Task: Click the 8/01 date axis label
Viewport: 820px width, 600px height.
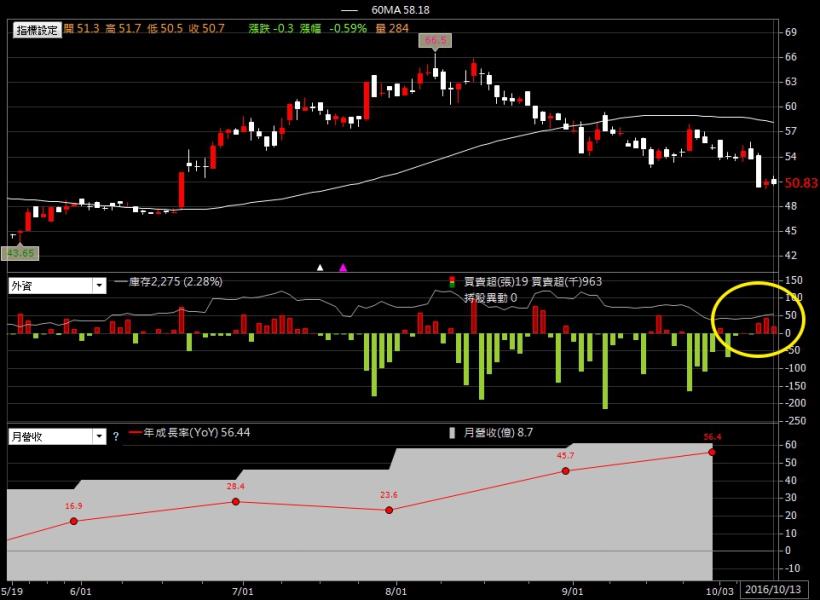Action: coord(396,591)
